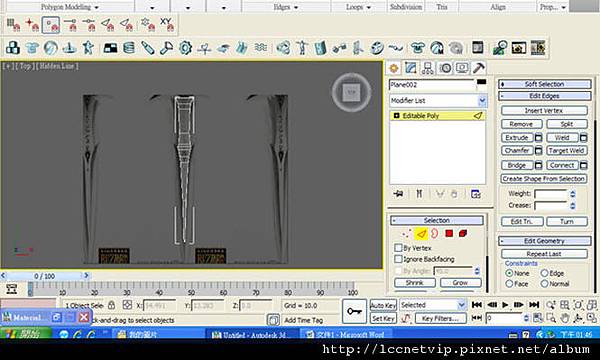Open the Utilities hammer tab

pos(479,68)
